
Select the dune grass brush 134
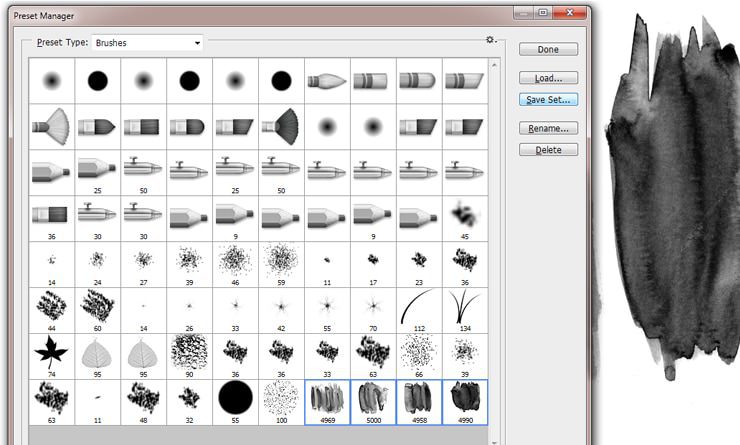click(464, 311)
